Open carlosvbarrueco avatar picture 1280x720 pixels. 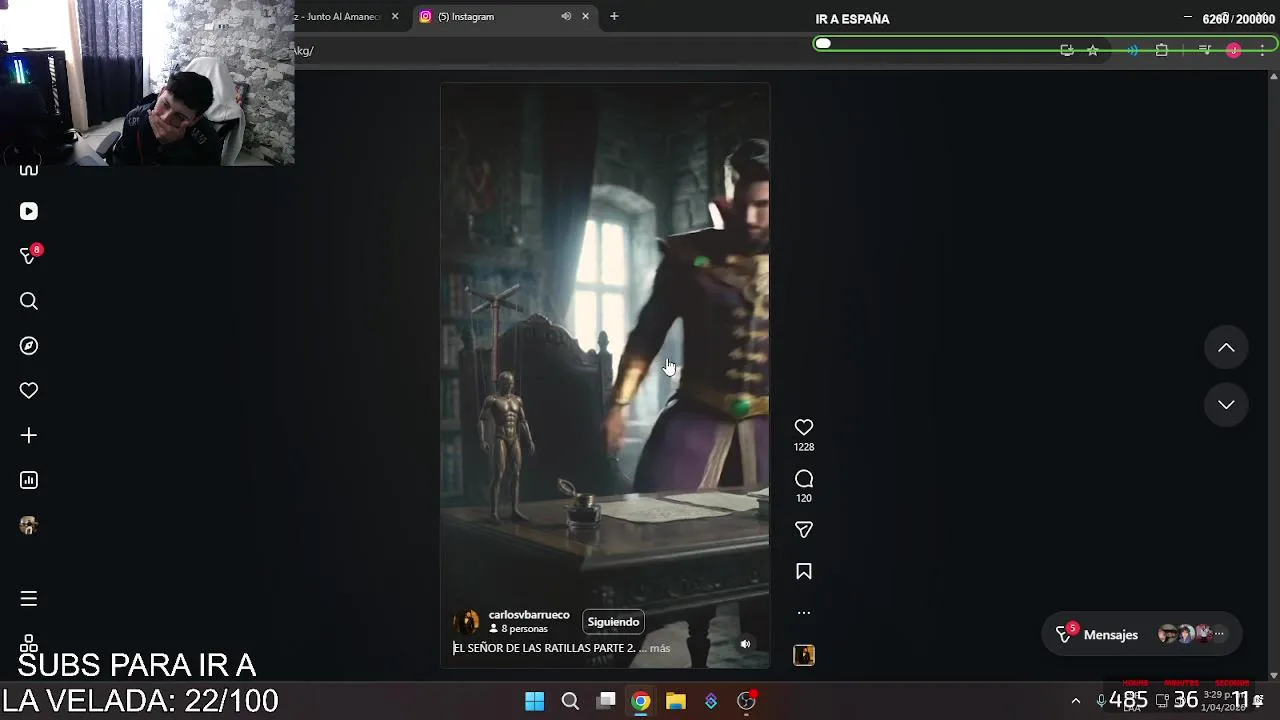click(x=466, y=622)
